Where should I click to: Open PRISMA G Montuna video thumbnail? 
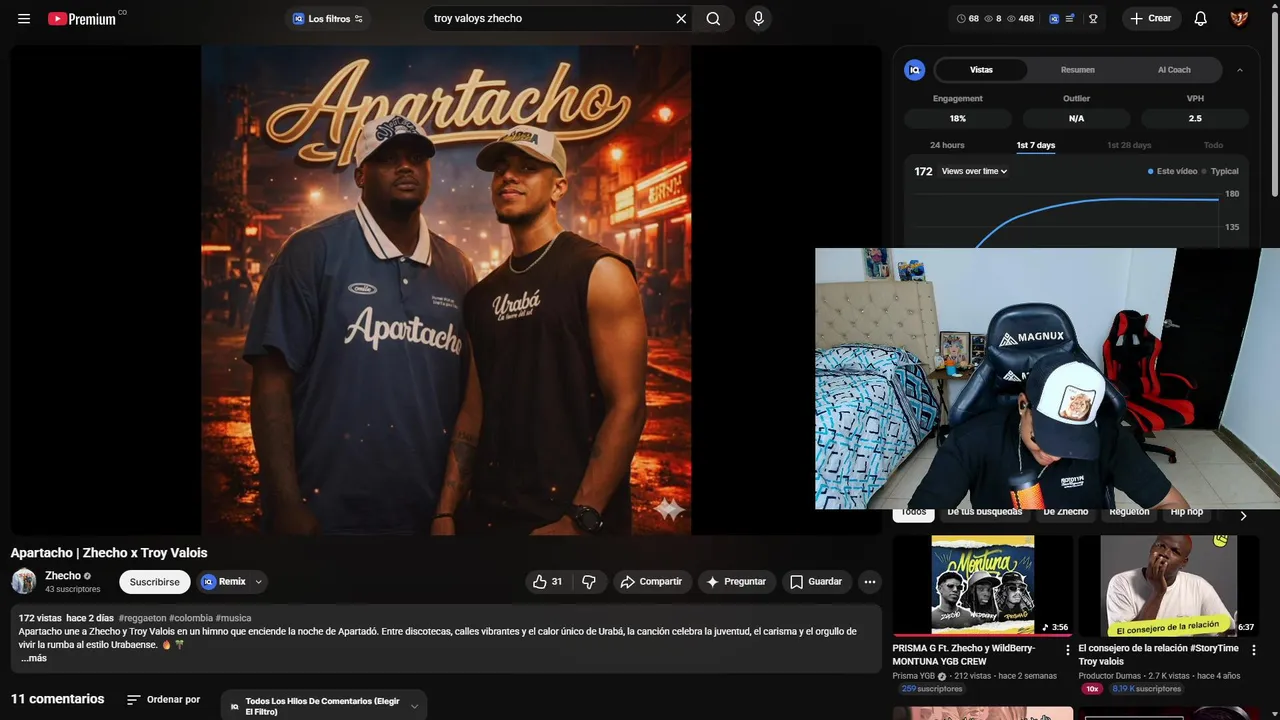[x=982, y=585]
